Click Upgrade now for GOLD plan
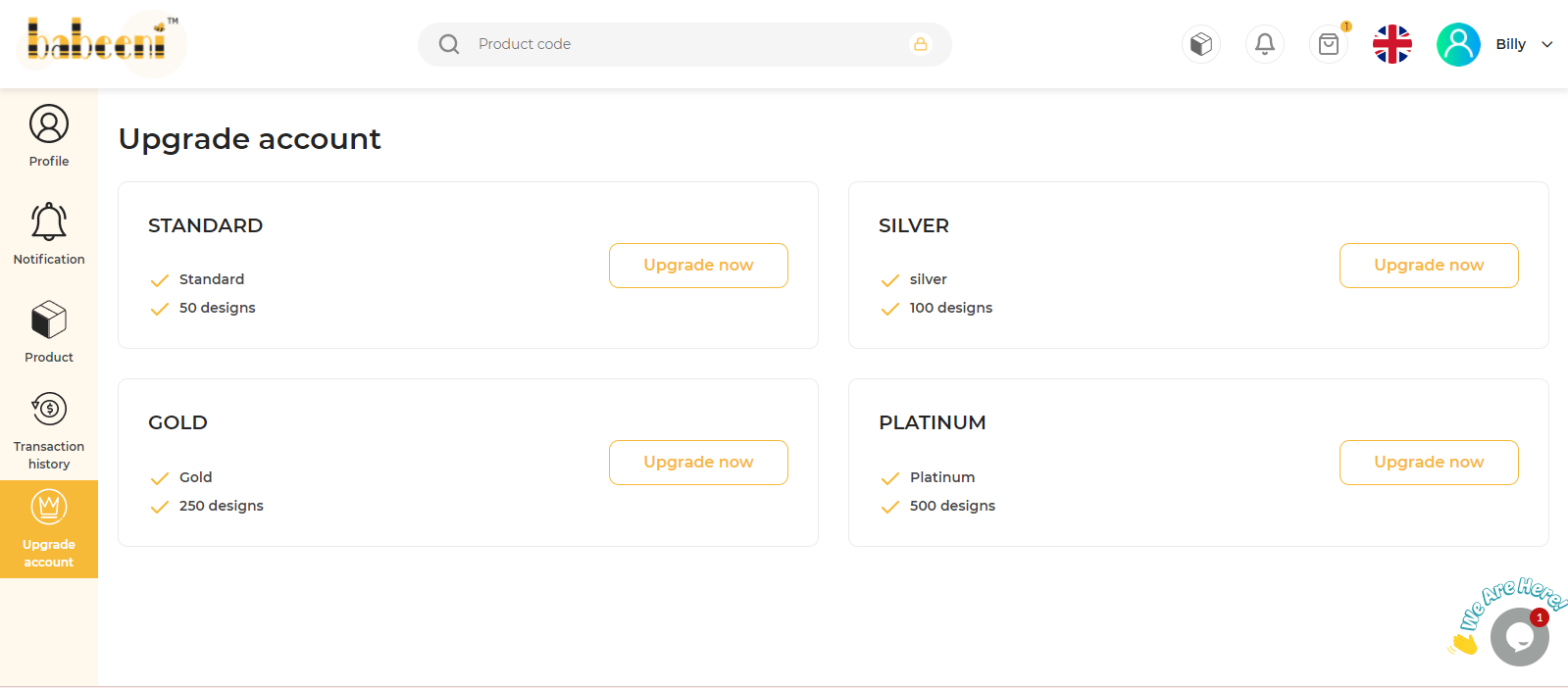This screenshot has height=688, width=1568. [x=698, y=463]
